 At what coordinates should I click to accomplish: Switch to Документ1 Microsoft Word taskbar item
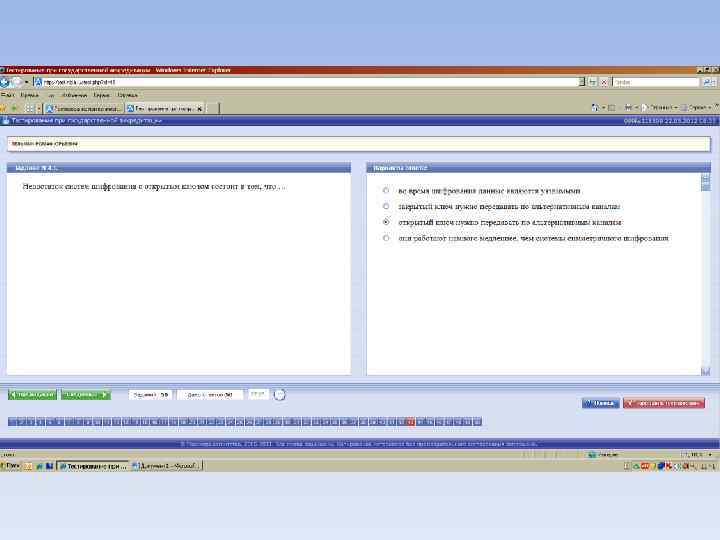click(166, 466)
